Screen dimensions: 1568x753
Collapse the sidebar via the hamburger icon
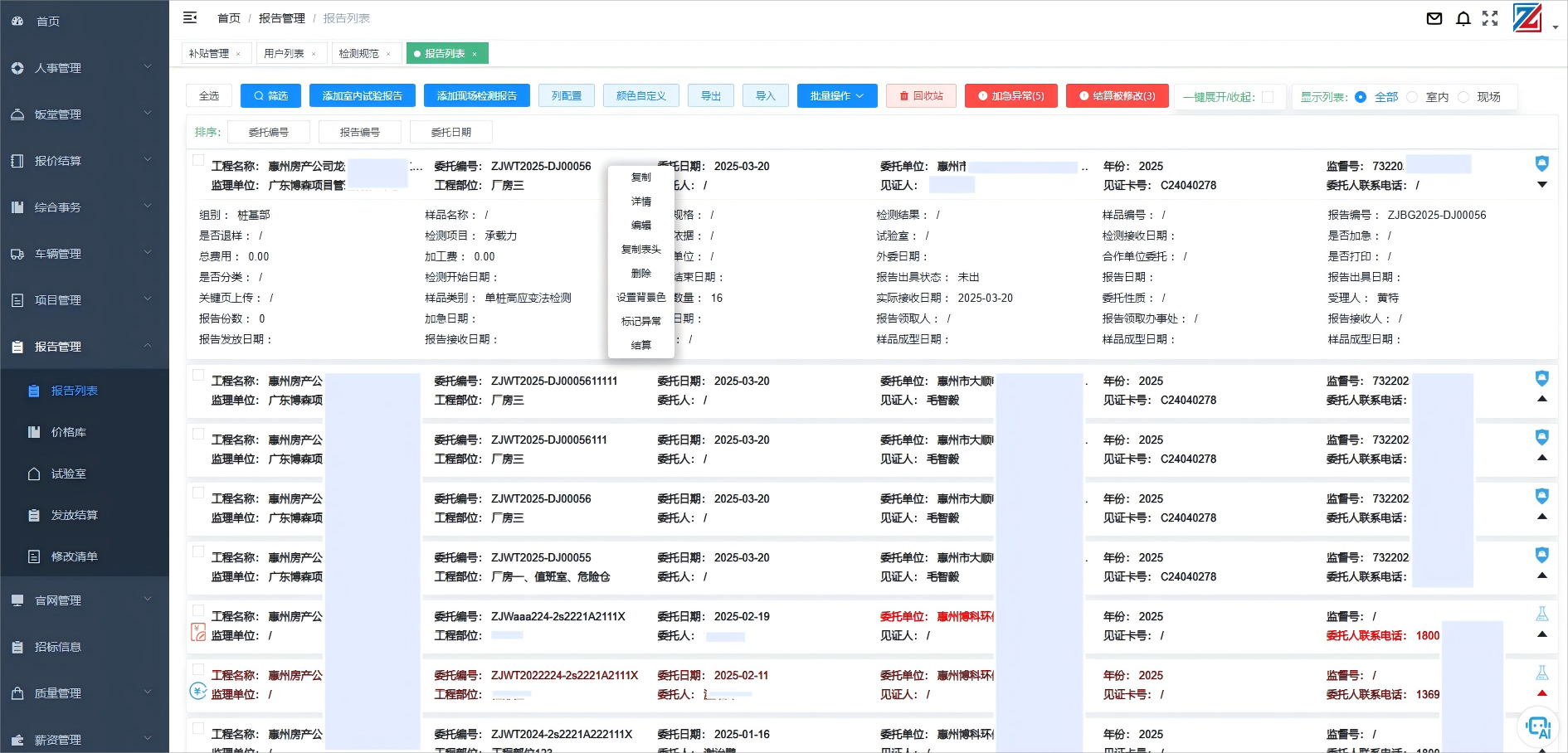point(190,17)
